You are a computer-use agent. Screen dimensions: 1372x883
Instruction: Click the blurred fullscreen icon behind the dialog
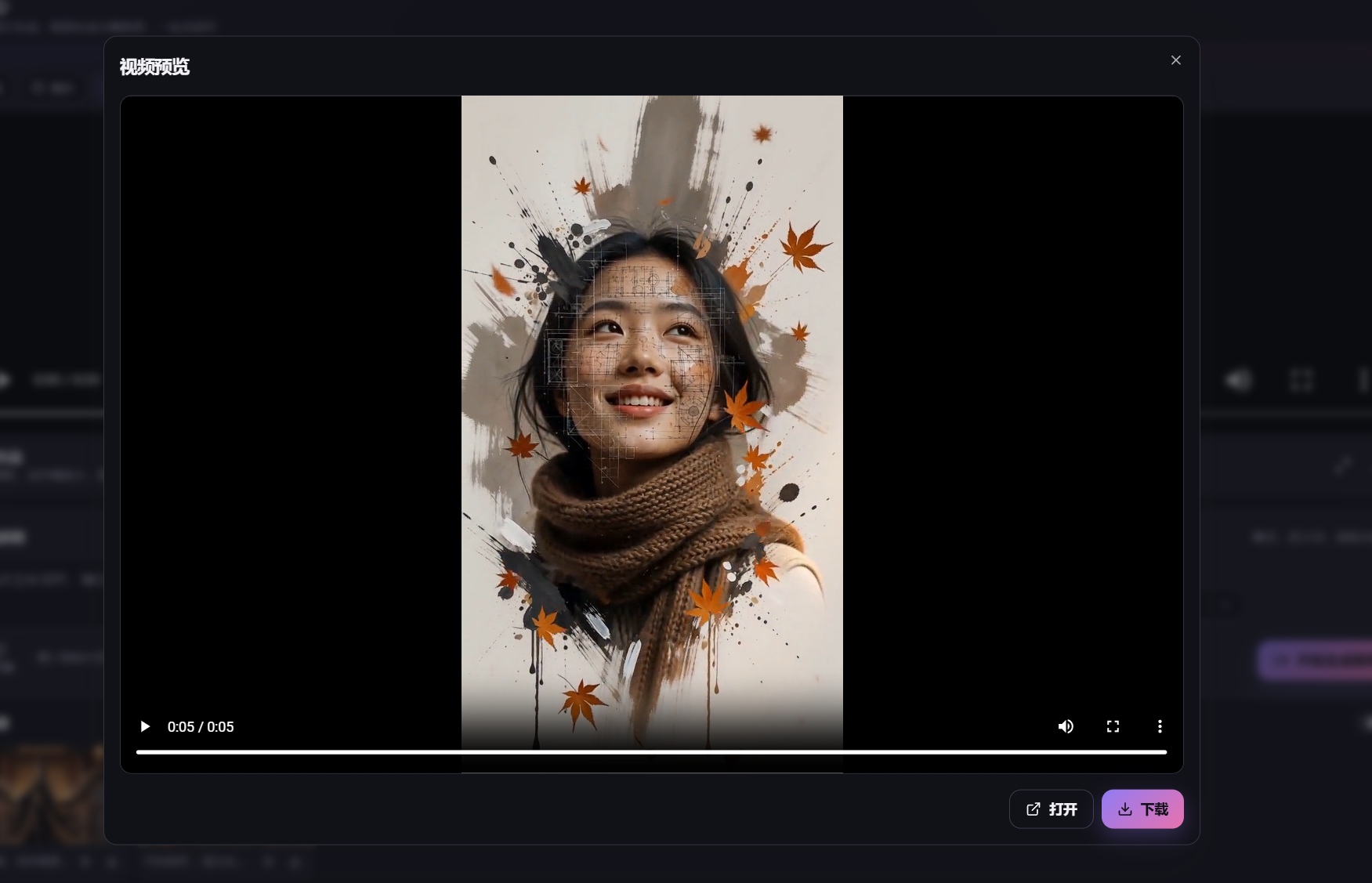coord(1301,381)
